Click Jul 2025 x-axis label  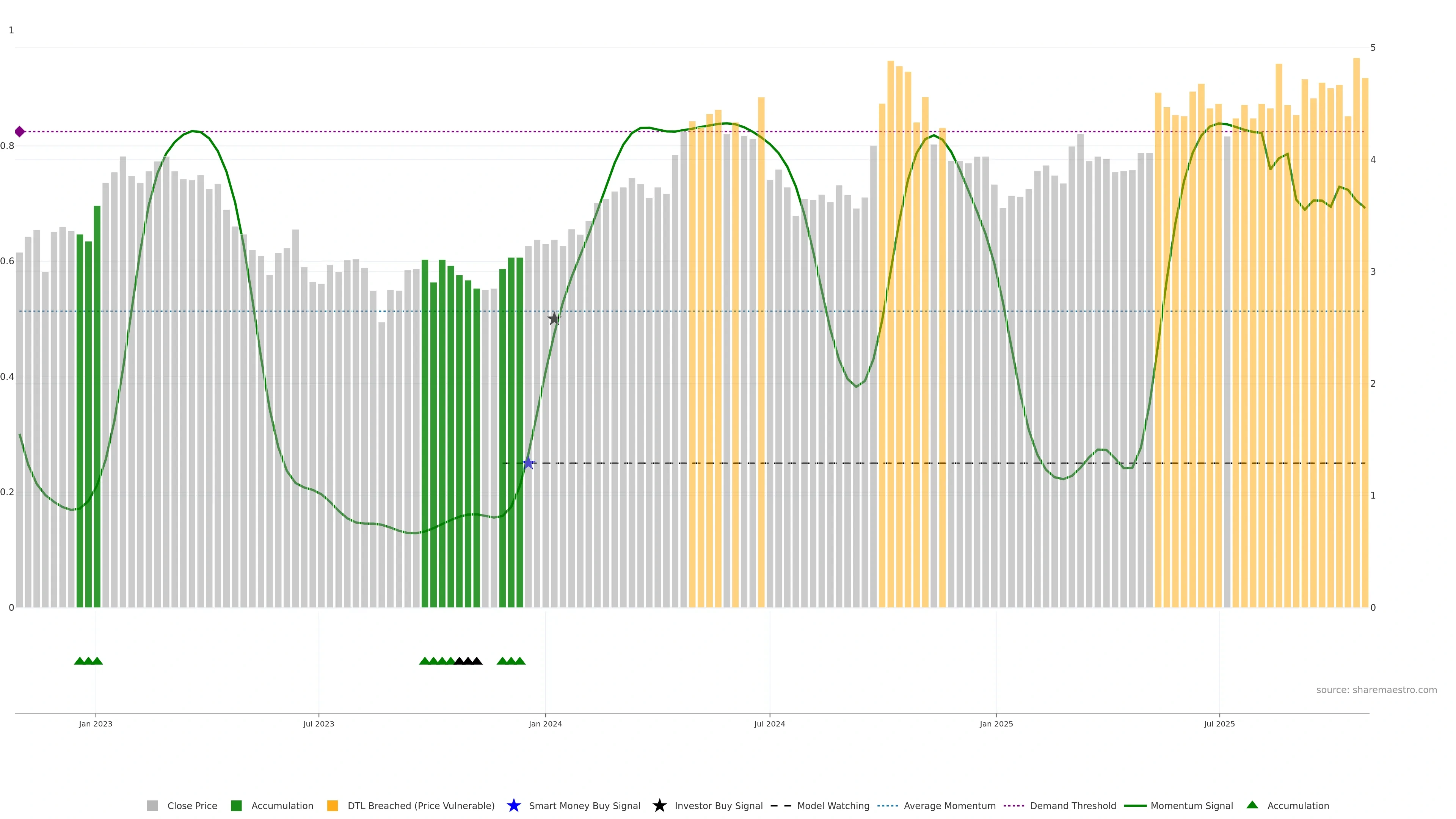click(1219, 723)
